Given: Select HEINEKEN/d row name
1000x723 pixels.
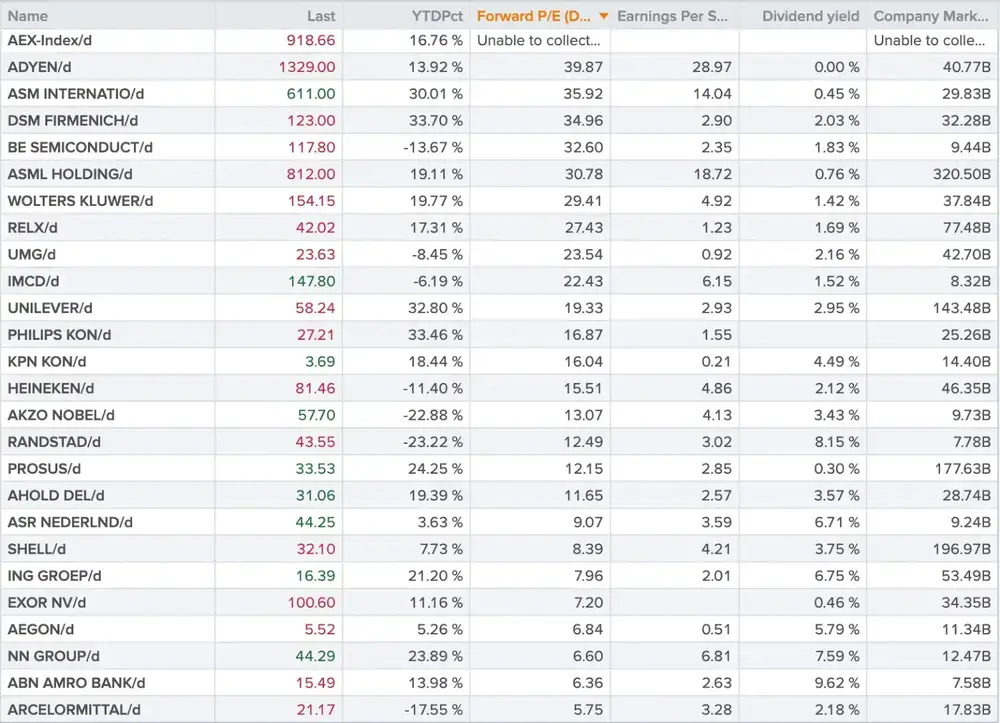Looking at the screenshot, I should 51,388.
